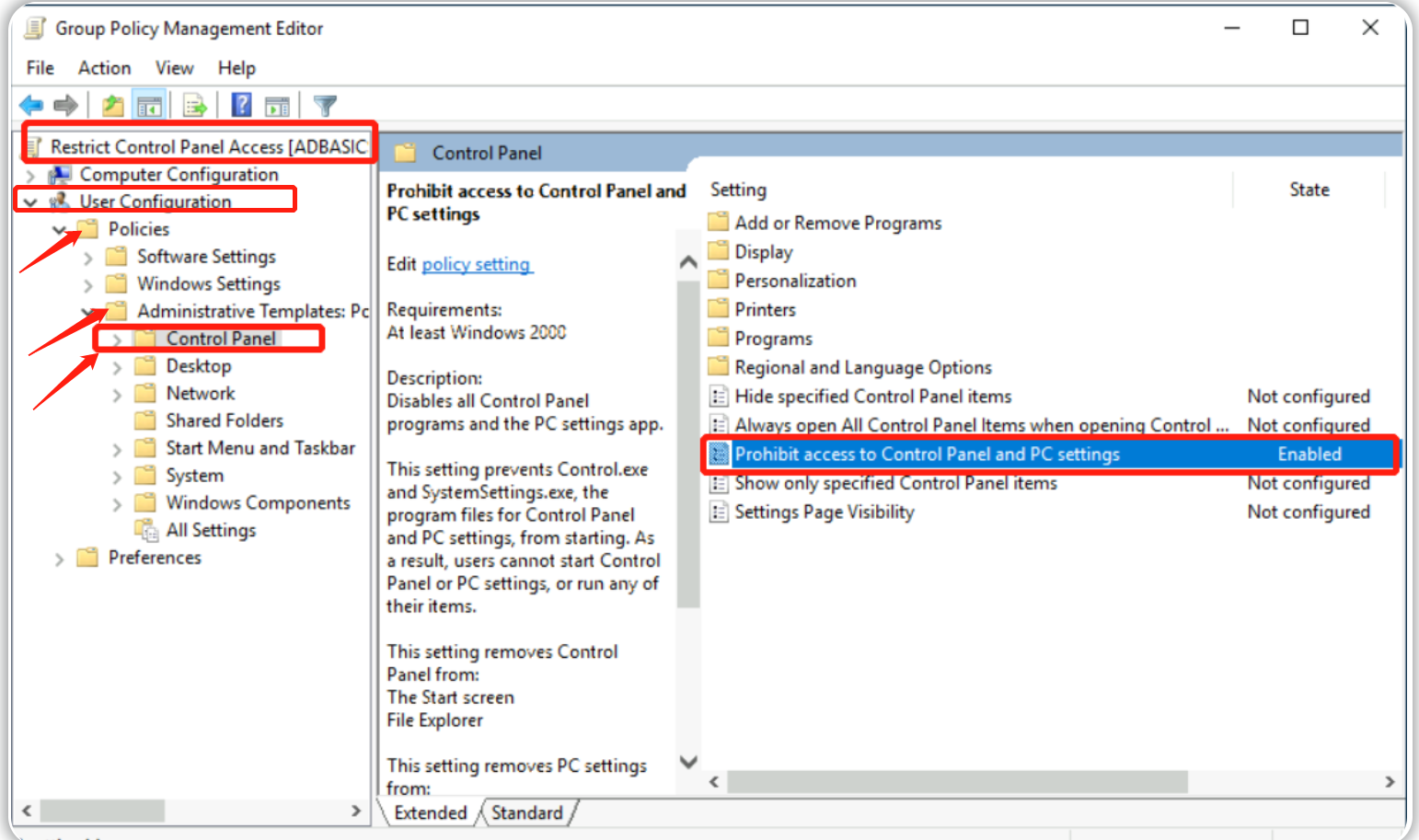This screenshot has width=1419, height=840.
Task: Collapse the User Configuration node
Action: coord(30,201)
